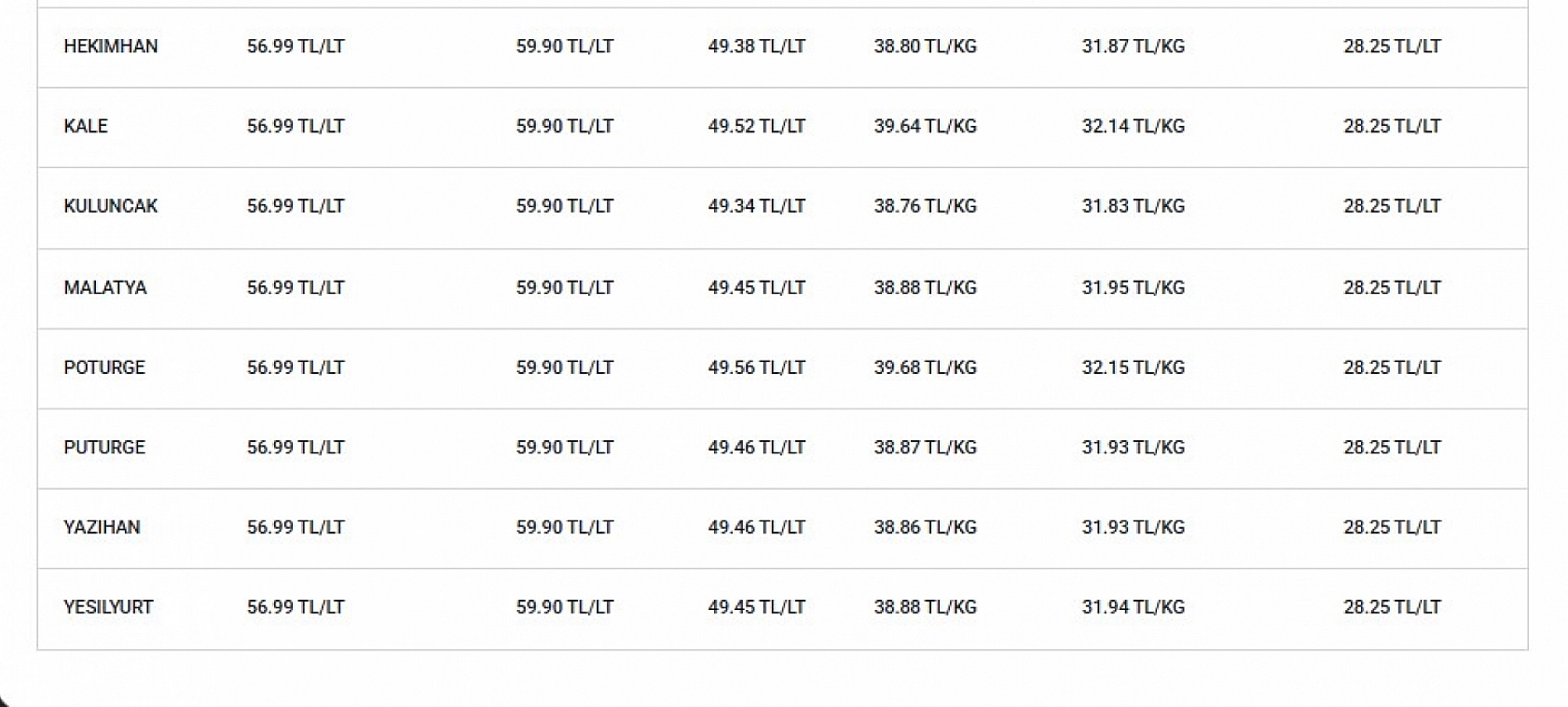Select the 39.64 TL/KG price value
The height and width of the screenshot is (707, 1568).
pos(925,127)
